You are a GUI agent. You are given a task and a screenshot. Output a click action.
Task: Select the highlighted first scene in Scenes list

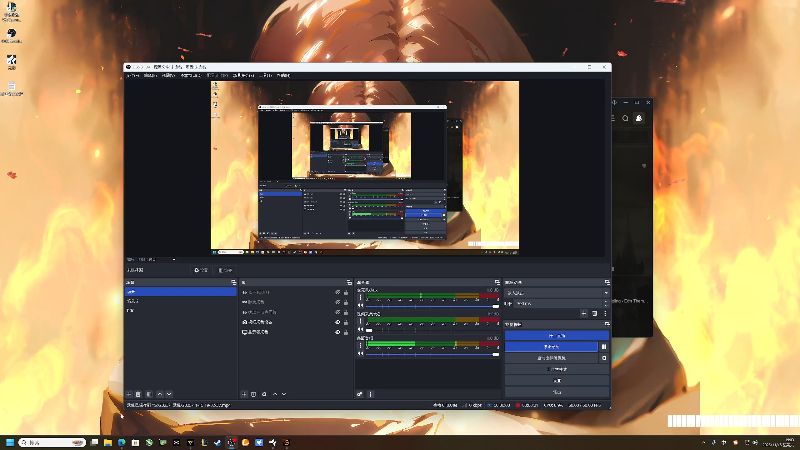click(181, 292)
